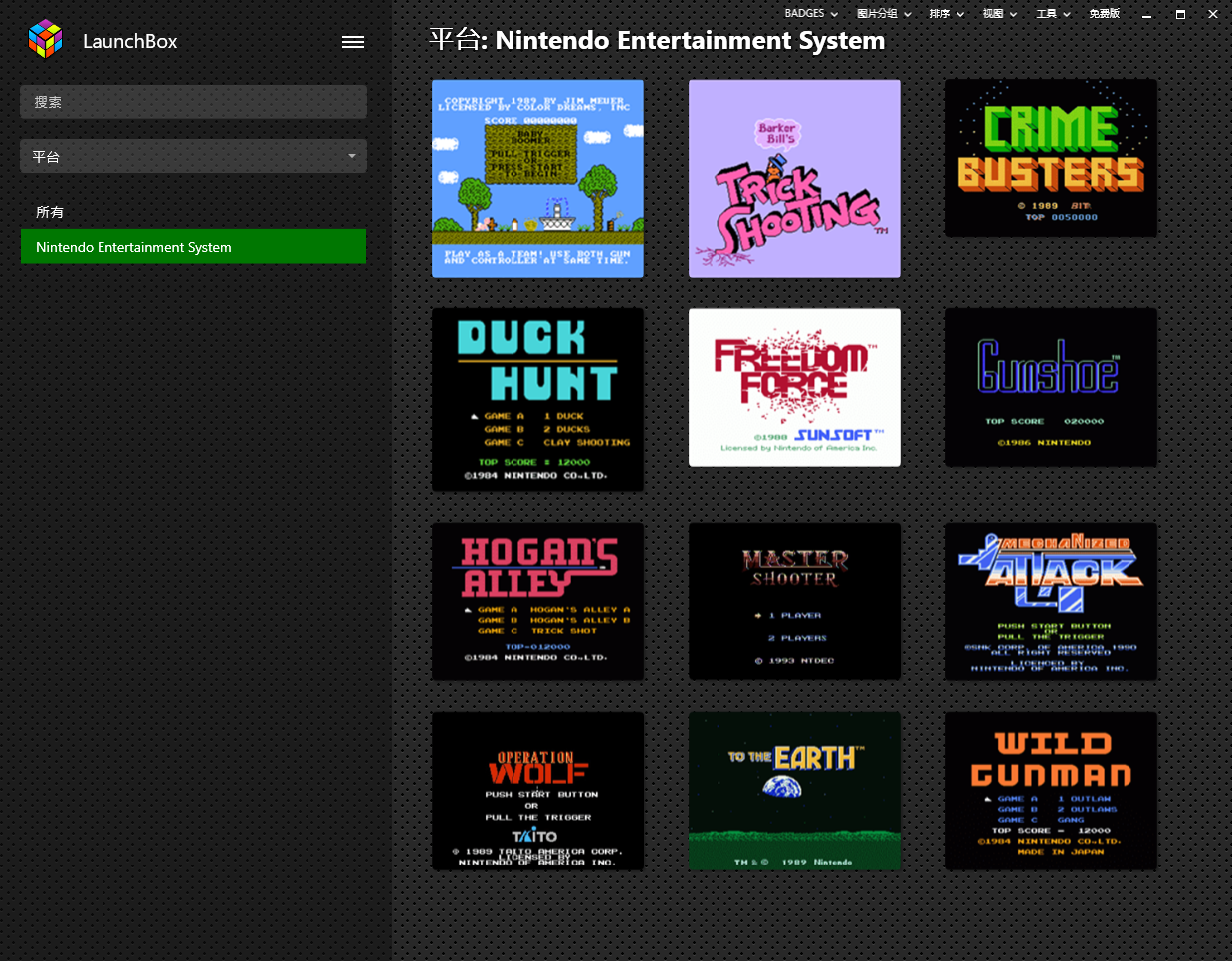
Task: Select 所有 in the platform list
Action: click(x=50, y=212)
